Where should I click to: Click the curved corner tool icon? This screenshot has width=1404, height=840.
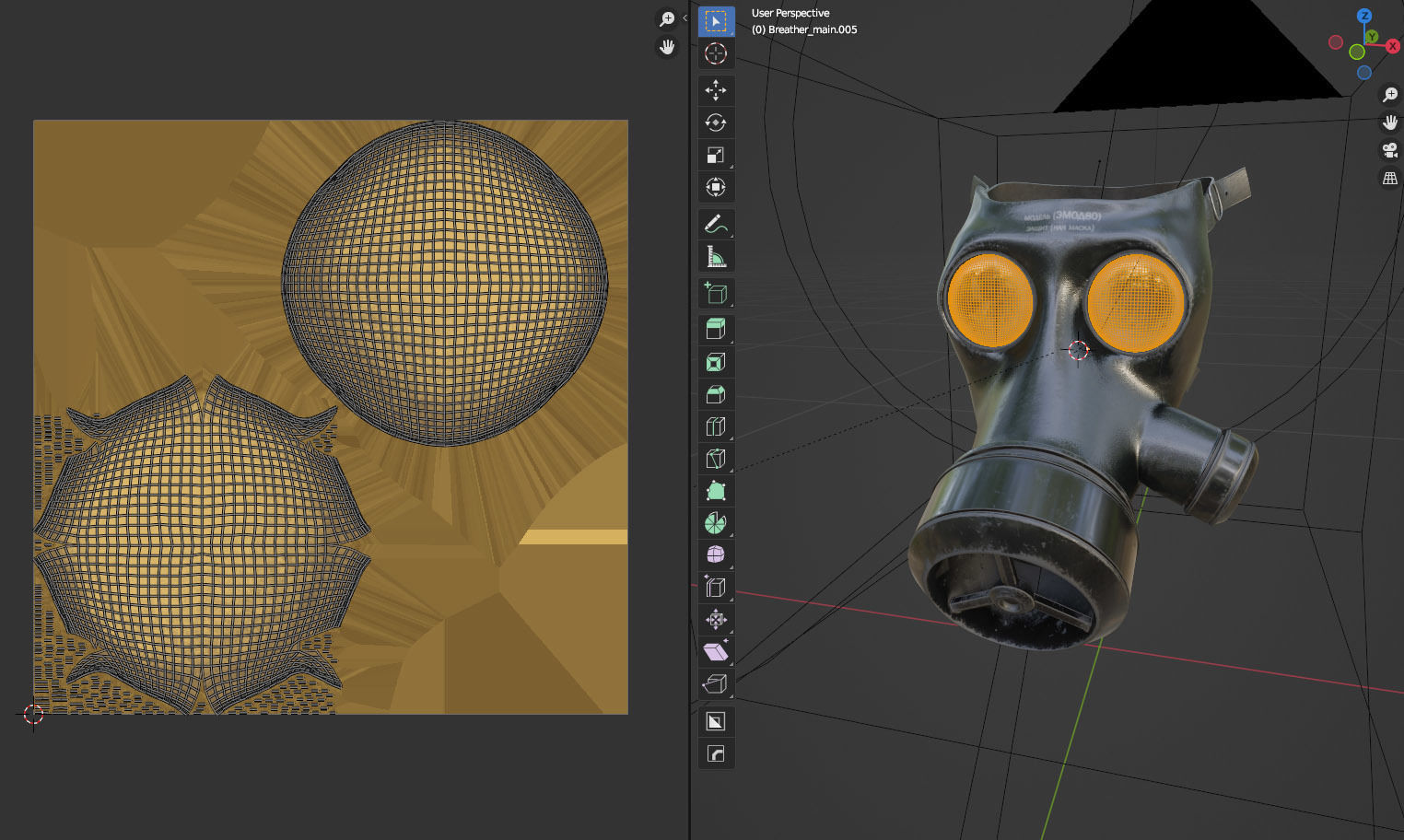click(x=716, y=754)
